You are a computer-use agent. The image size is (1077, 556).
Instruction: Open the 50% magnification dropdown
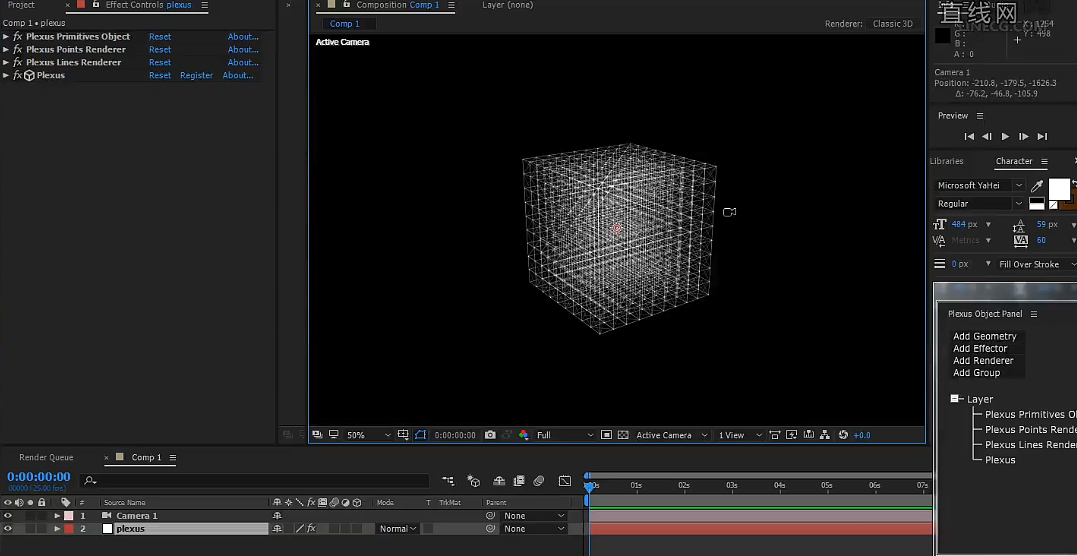coord(369,435)
